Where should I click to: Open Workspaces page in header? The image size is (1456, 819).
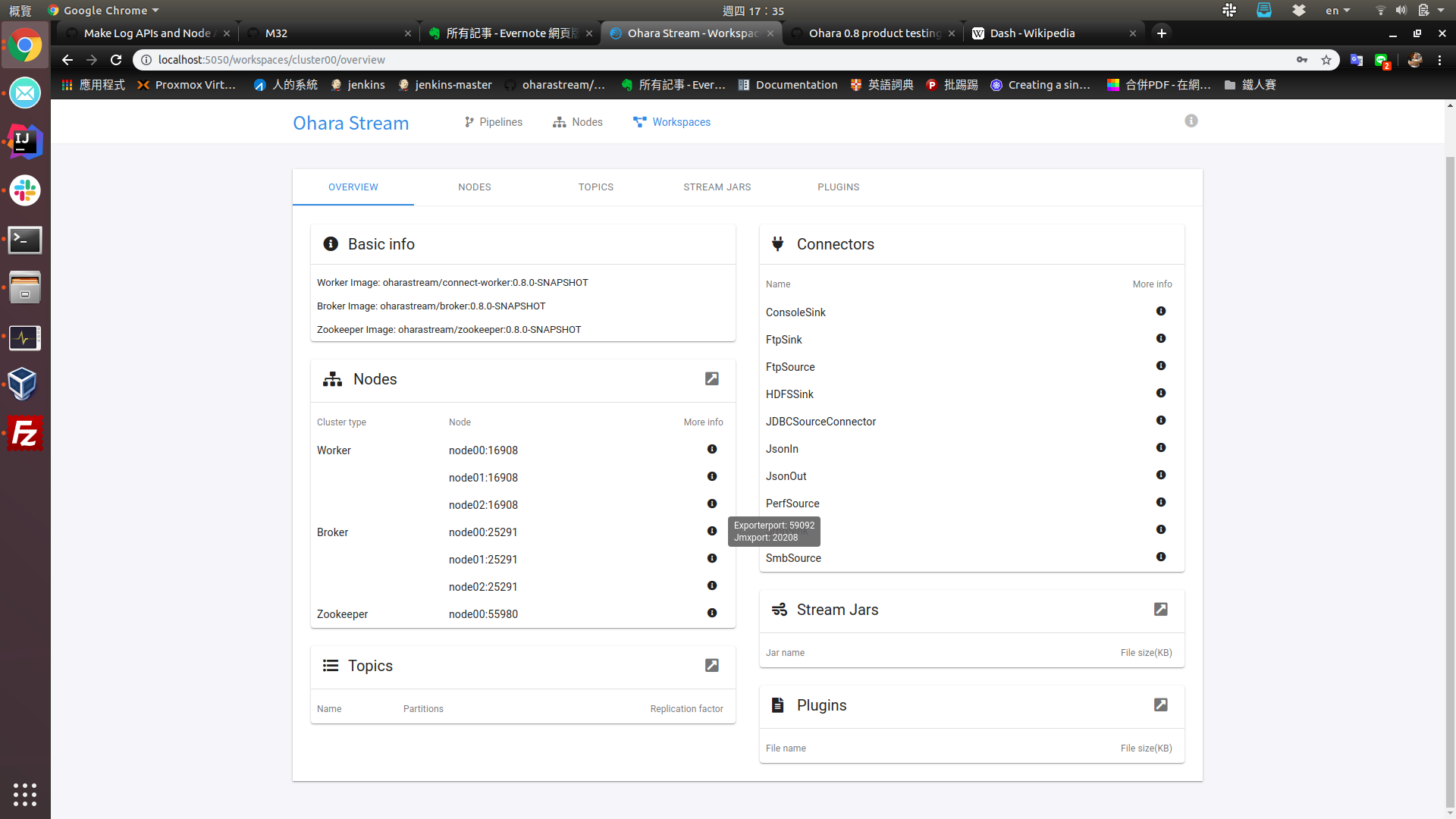[x=672, y=122]
